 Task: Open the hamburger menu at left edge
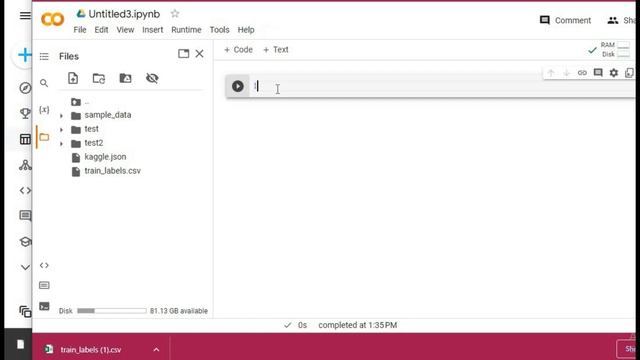[x=25, y=16]
